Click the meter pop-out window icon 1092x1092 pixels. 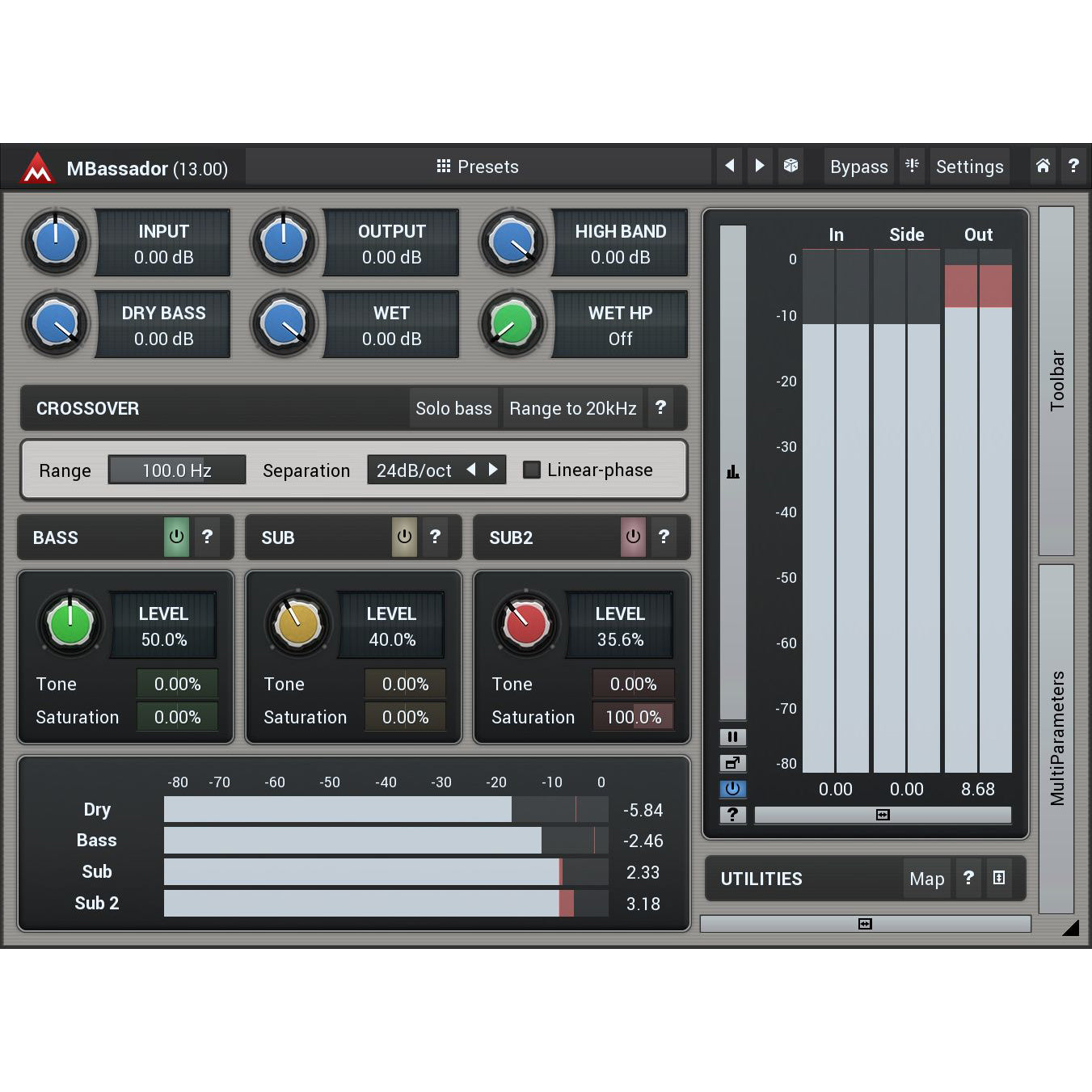tap(732, 762)
